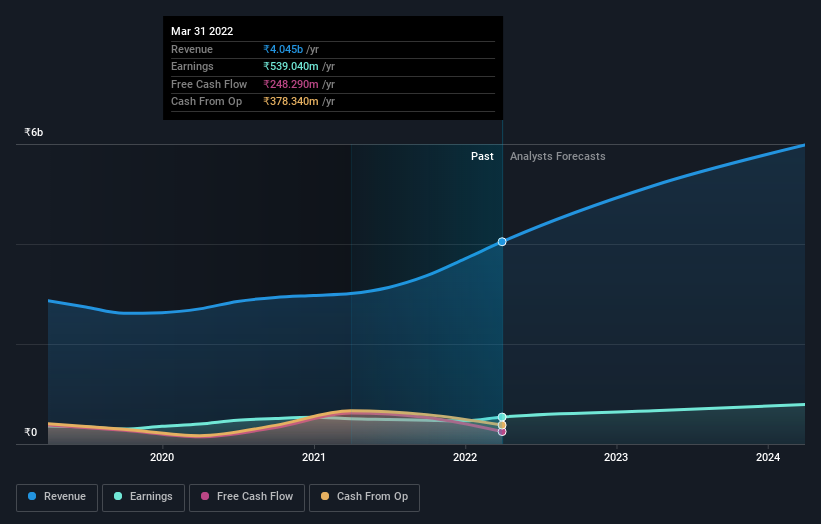
Task: Click the ₹4.045b revenue value
Action: click(283, 49)
